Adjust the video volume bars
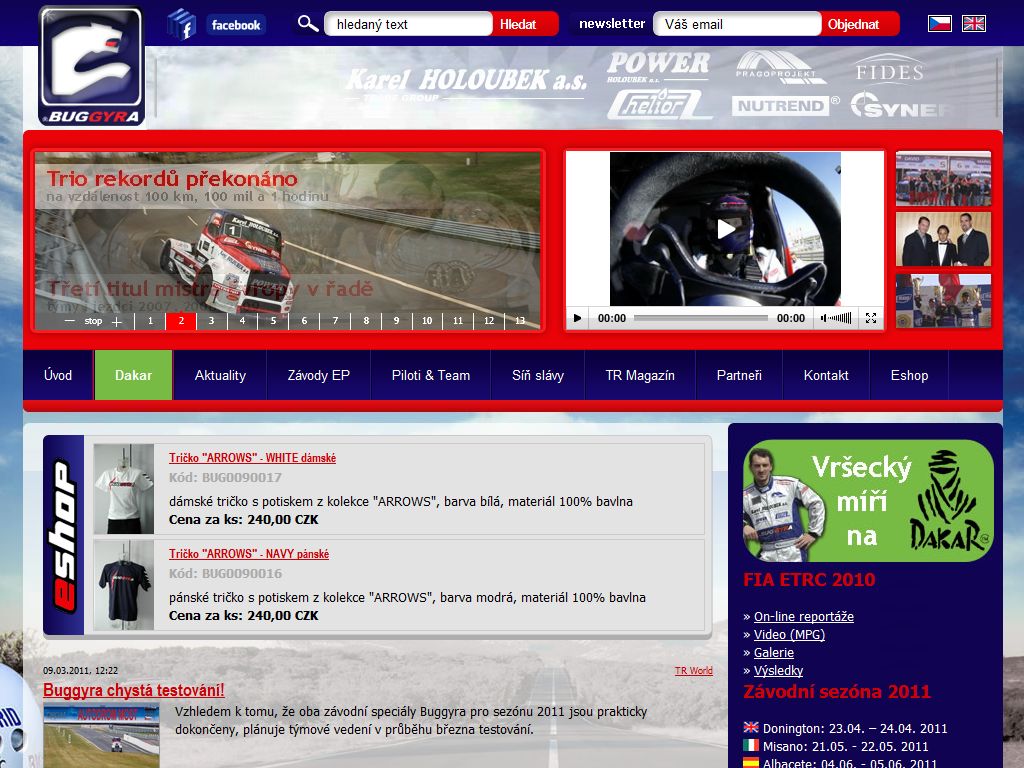The height and width of the screenshot is (768, 1024). point(840,318)
